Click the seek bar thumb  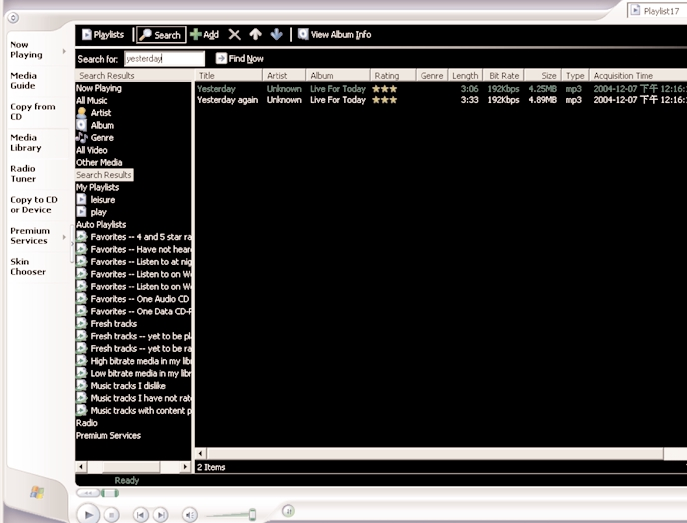coord(110,493)
